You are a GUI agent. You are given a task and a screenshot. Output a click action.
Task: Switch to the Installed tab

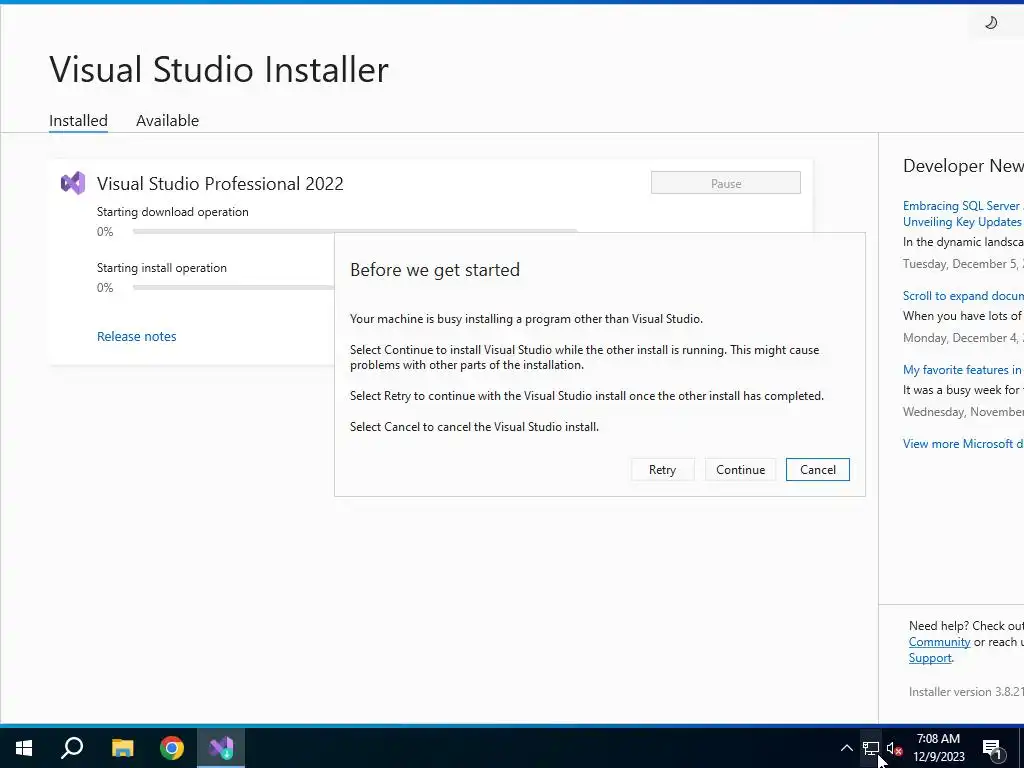[78, 121]
